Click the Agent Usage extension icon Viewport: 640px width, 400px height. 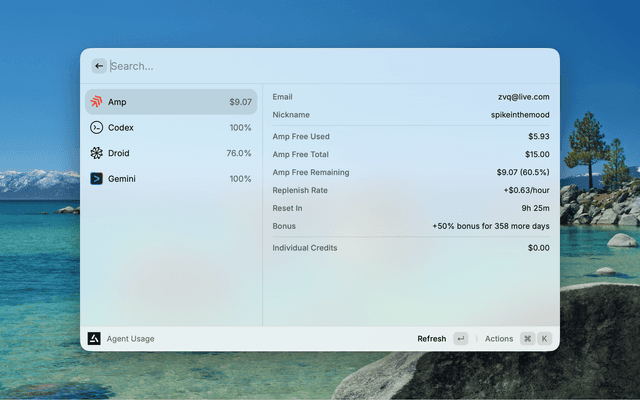coord(94,339)
